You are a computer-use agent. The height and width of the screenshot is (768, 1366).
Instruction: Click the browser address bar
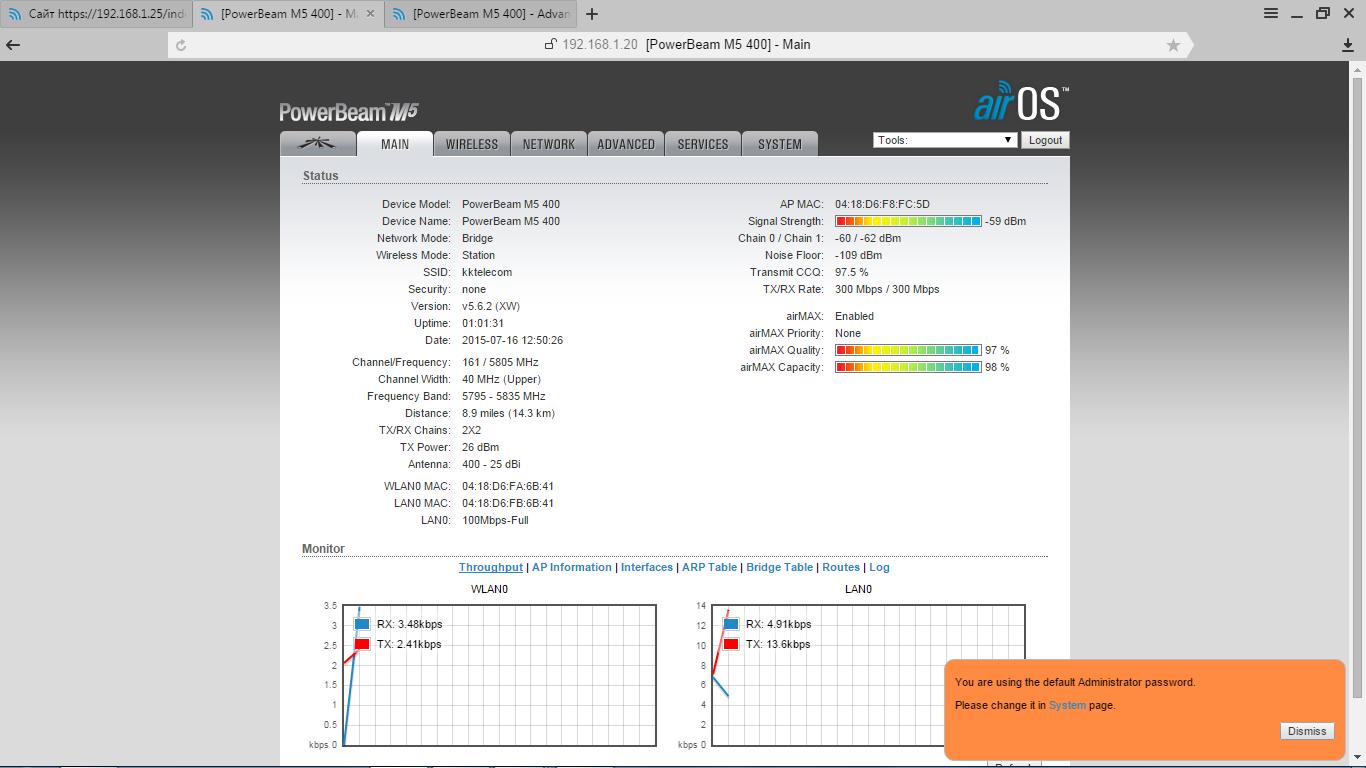[678, 45]
